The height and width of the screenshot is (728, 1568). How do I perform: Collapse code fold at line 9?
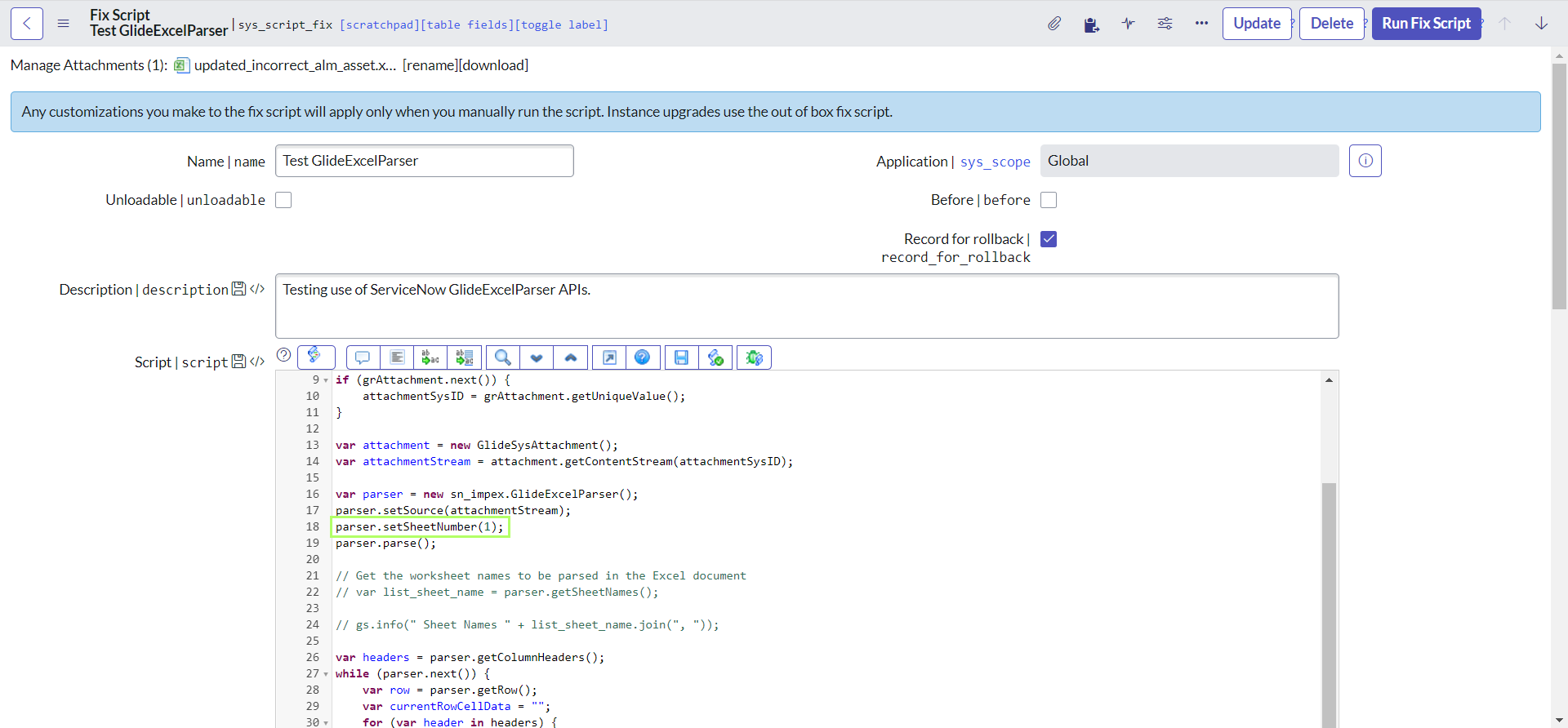coord(326,380)
